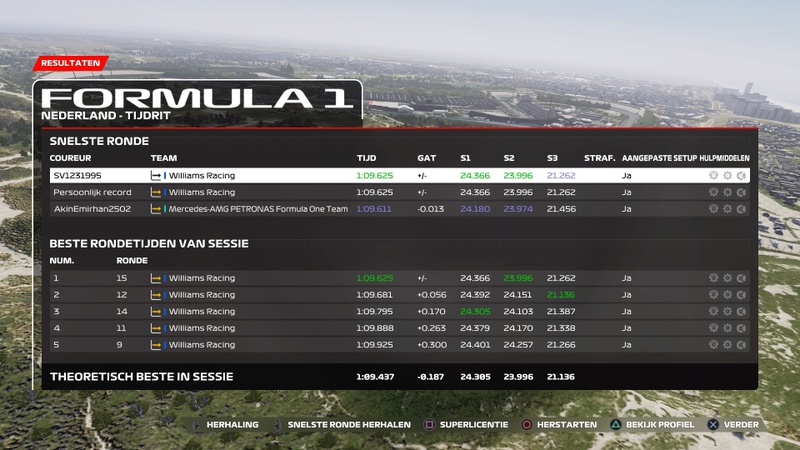This screenshot has width=800, height=450.
Task: Click platform icon in AkinEmirhan2502 row
Action: (x=156, y=209)
